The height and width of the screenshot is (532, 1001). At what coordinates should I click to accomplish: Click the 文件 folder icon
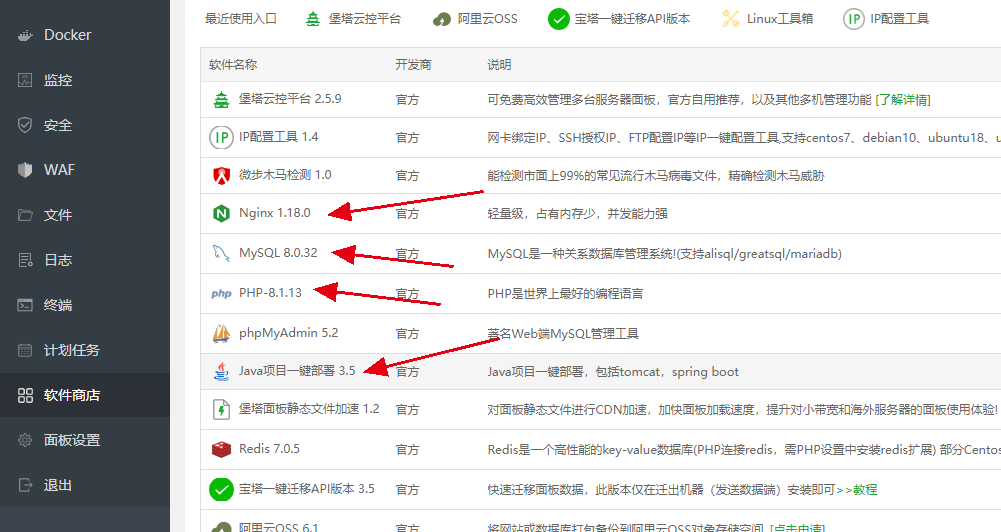pyautogui.click(x=25, y=215)
